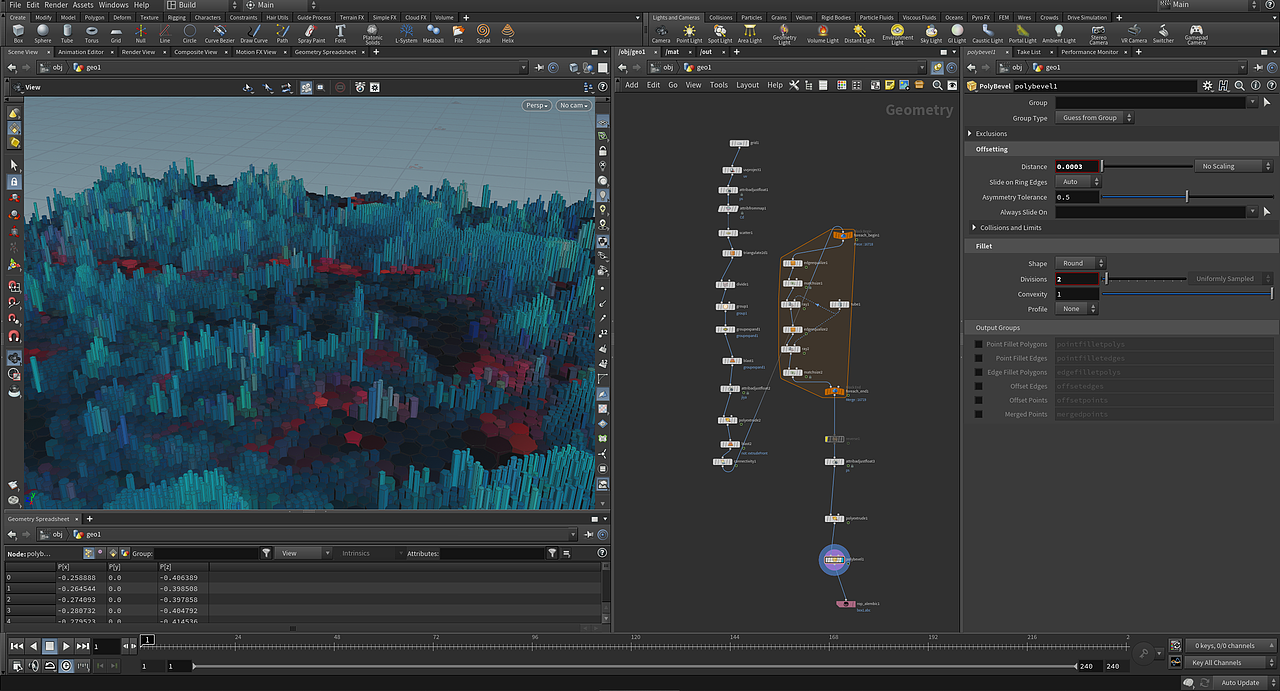1280x691 pixels.
Task: Adjust the Asymmetry Tolerance slider
Action: tap(1186, 197)
